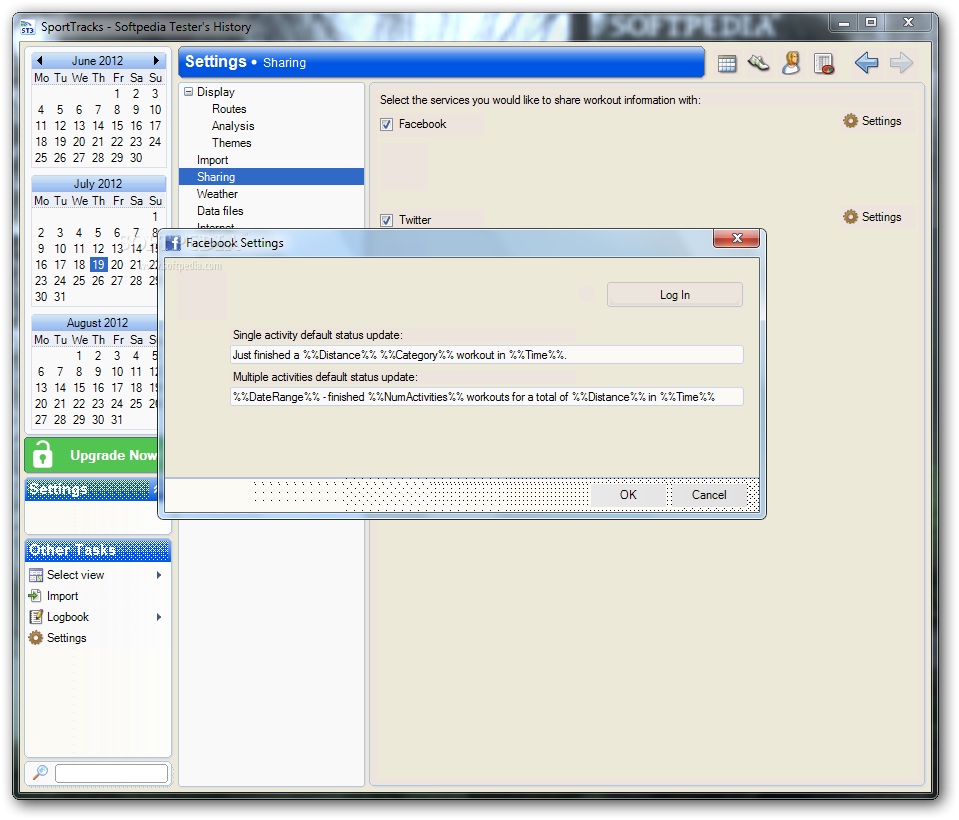Click the SportTracks app icon in title bar

point(28,27)
